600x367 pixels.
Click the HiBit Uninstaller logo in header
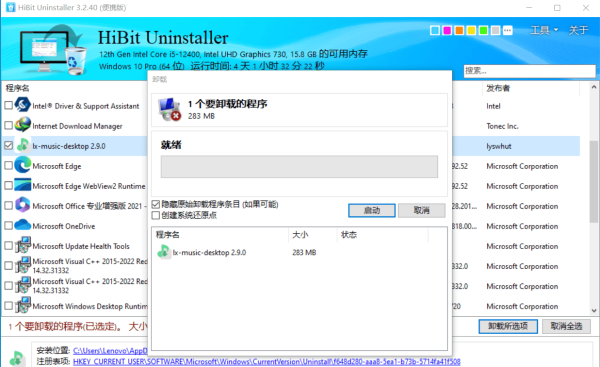(x=53, y=50)
